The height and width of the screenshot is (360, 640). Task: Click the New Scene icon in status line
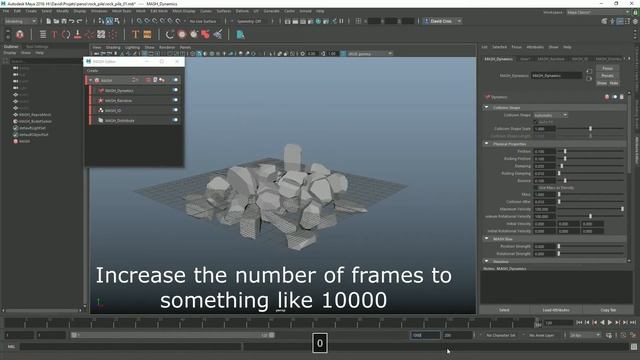point(49,21)
